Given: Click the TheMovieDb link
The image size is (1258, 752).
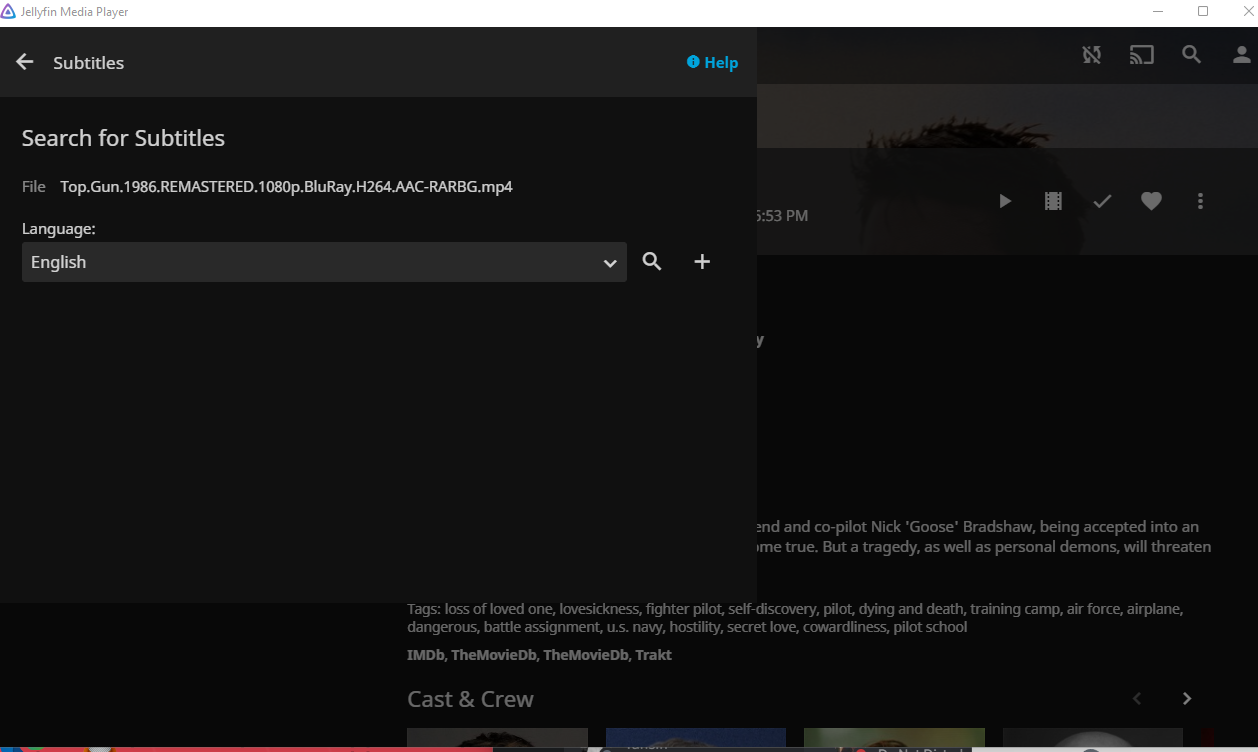Looking at the screenshot, I should tap(493, 654).
